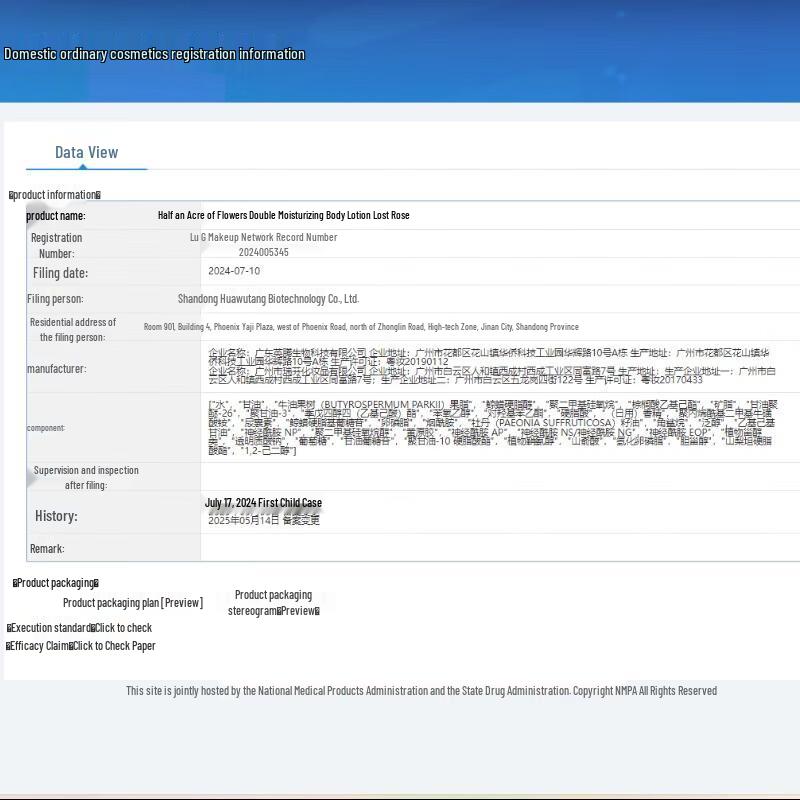
Task: Click the Shandong Huawutang Biotechnology filing person
Action: tap(268, 299)
